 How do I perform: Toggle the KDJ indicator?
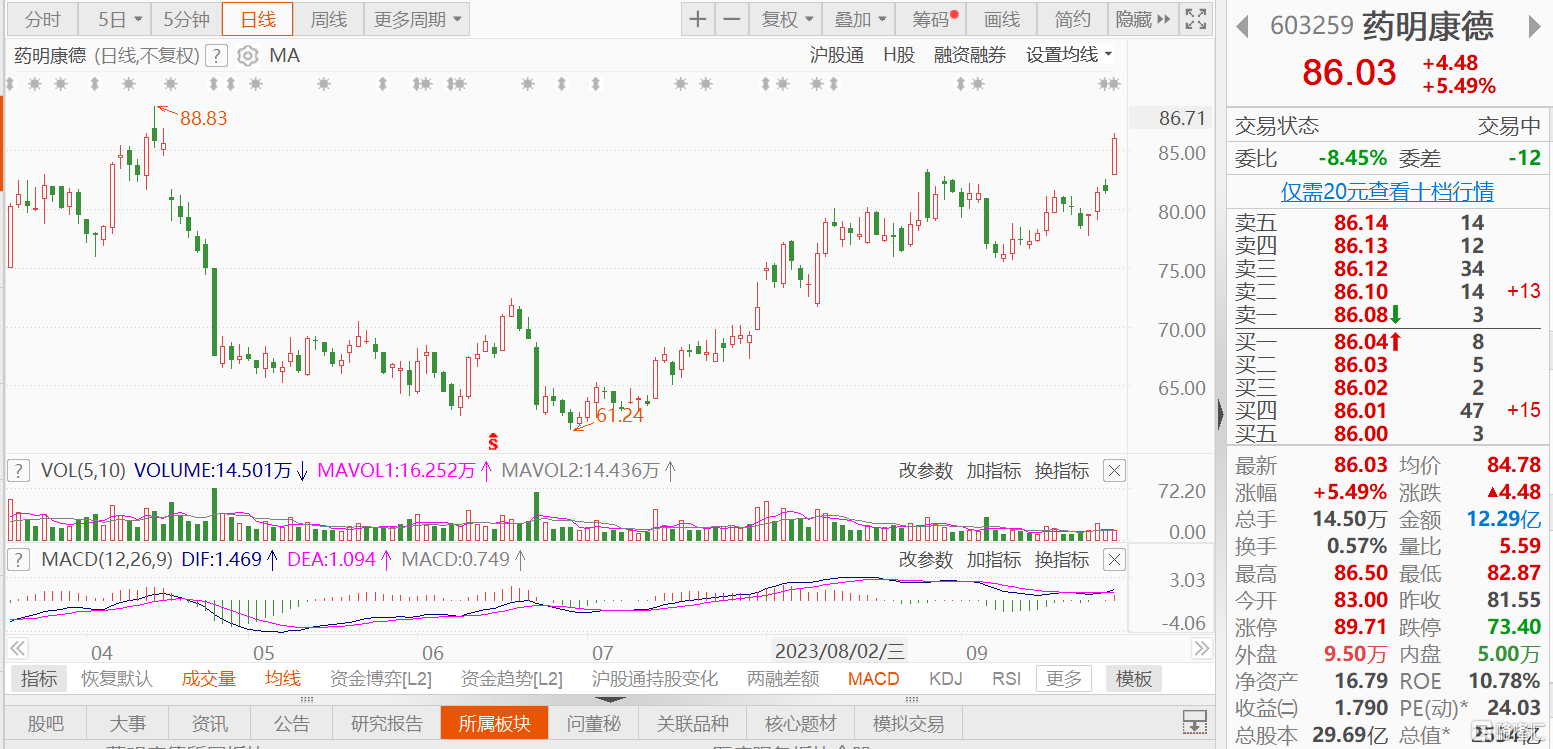click(x=945, y=679)
